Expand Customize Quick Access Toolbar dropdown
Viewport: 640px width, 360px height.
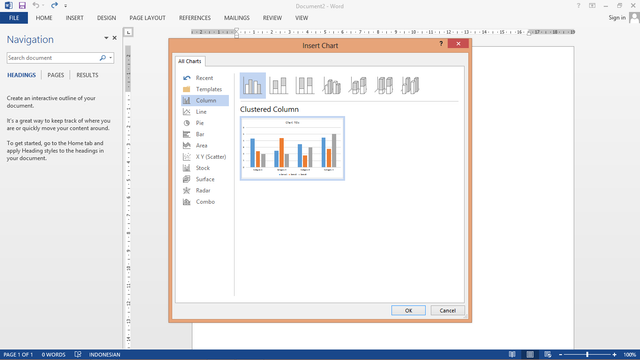[65, 6]
